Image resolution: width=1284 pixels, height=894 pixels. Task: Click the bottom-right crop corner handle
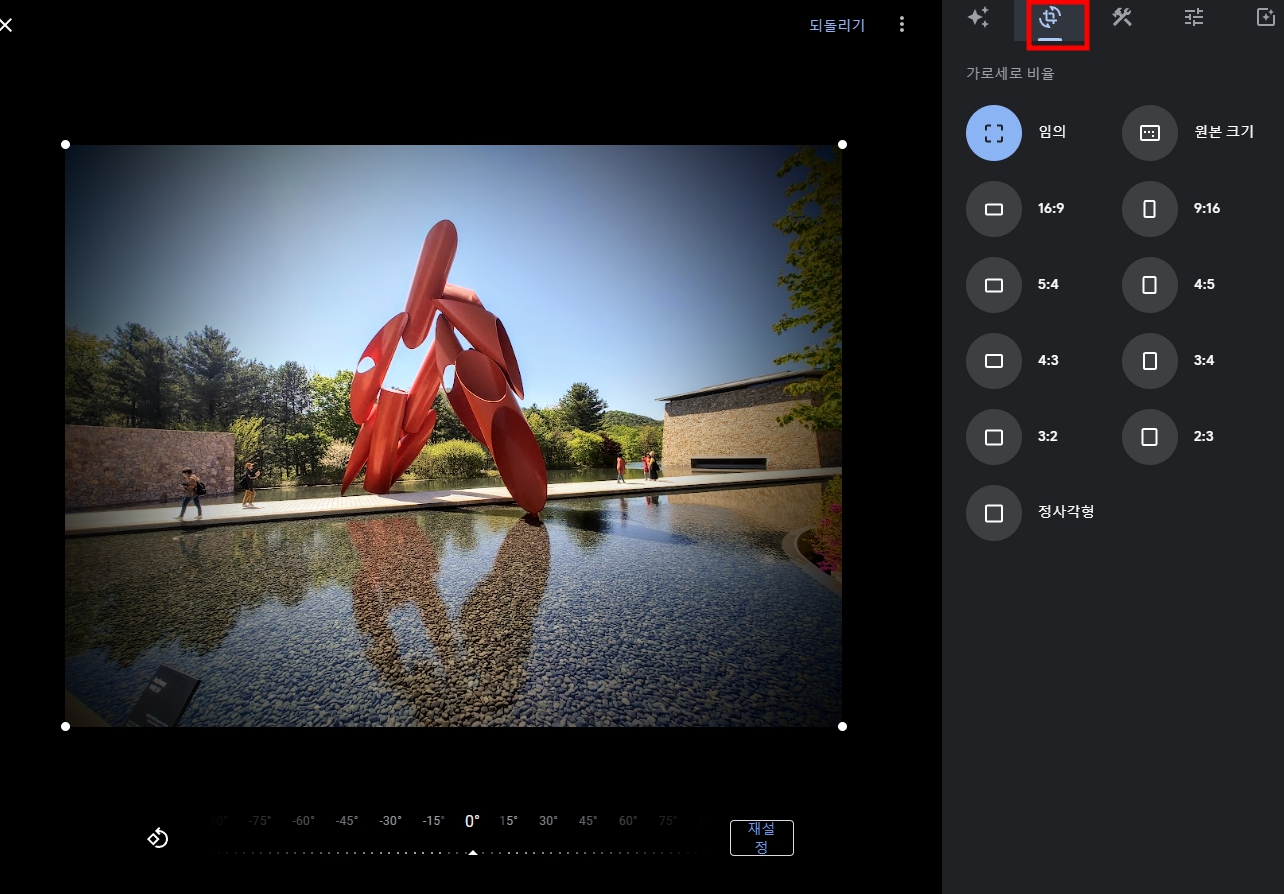842,726
